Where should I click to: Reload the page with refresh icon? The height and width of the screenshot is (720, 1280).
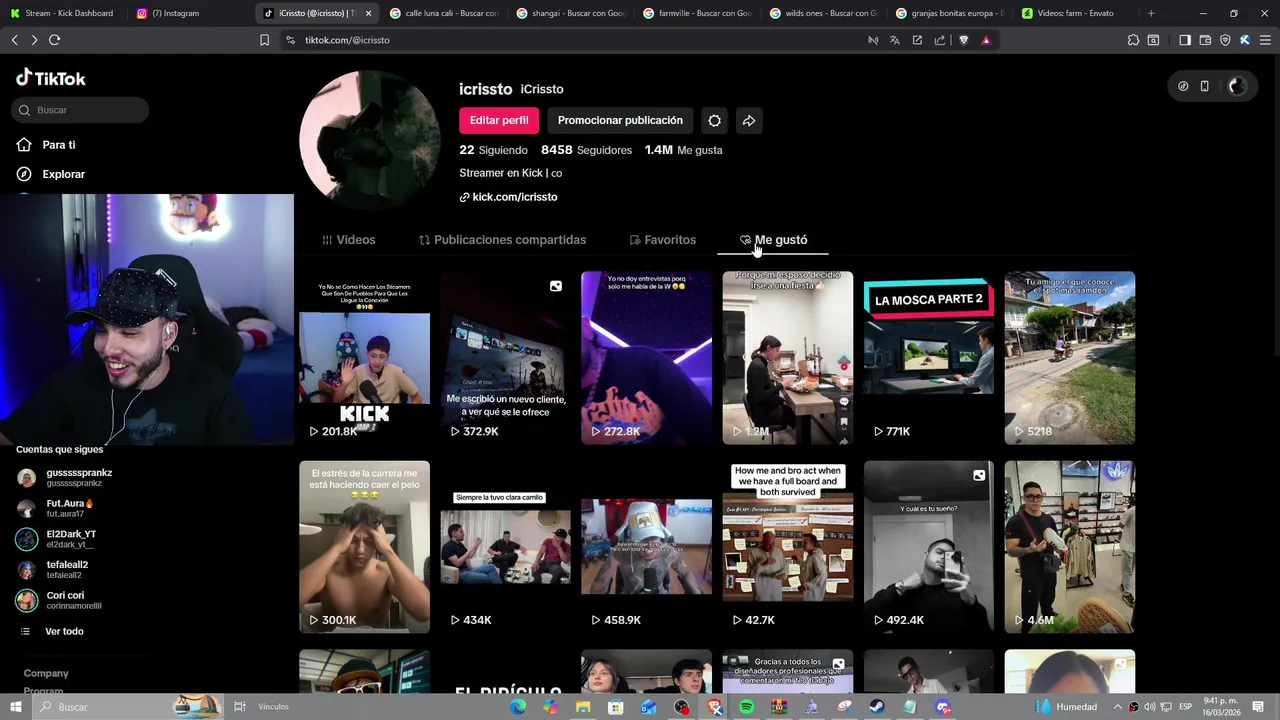click(x=54, y=40)
